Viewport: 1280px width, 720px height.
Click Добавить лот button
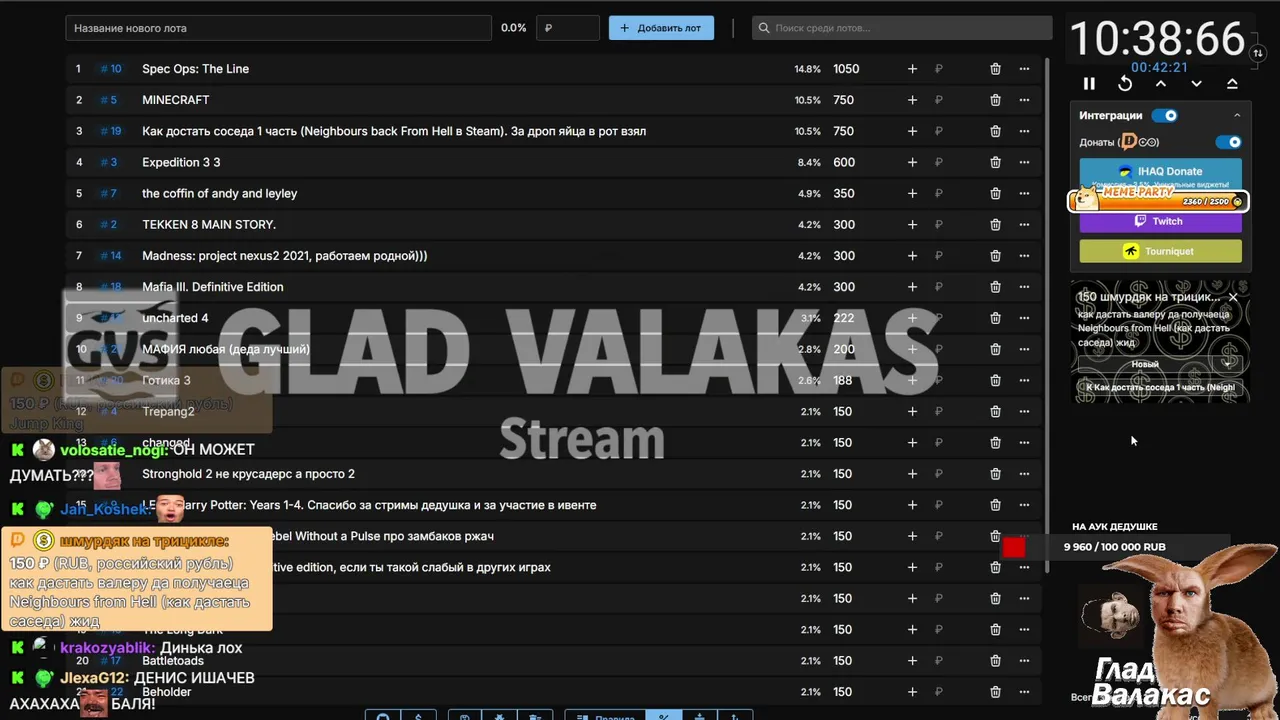tap(661, 28)
